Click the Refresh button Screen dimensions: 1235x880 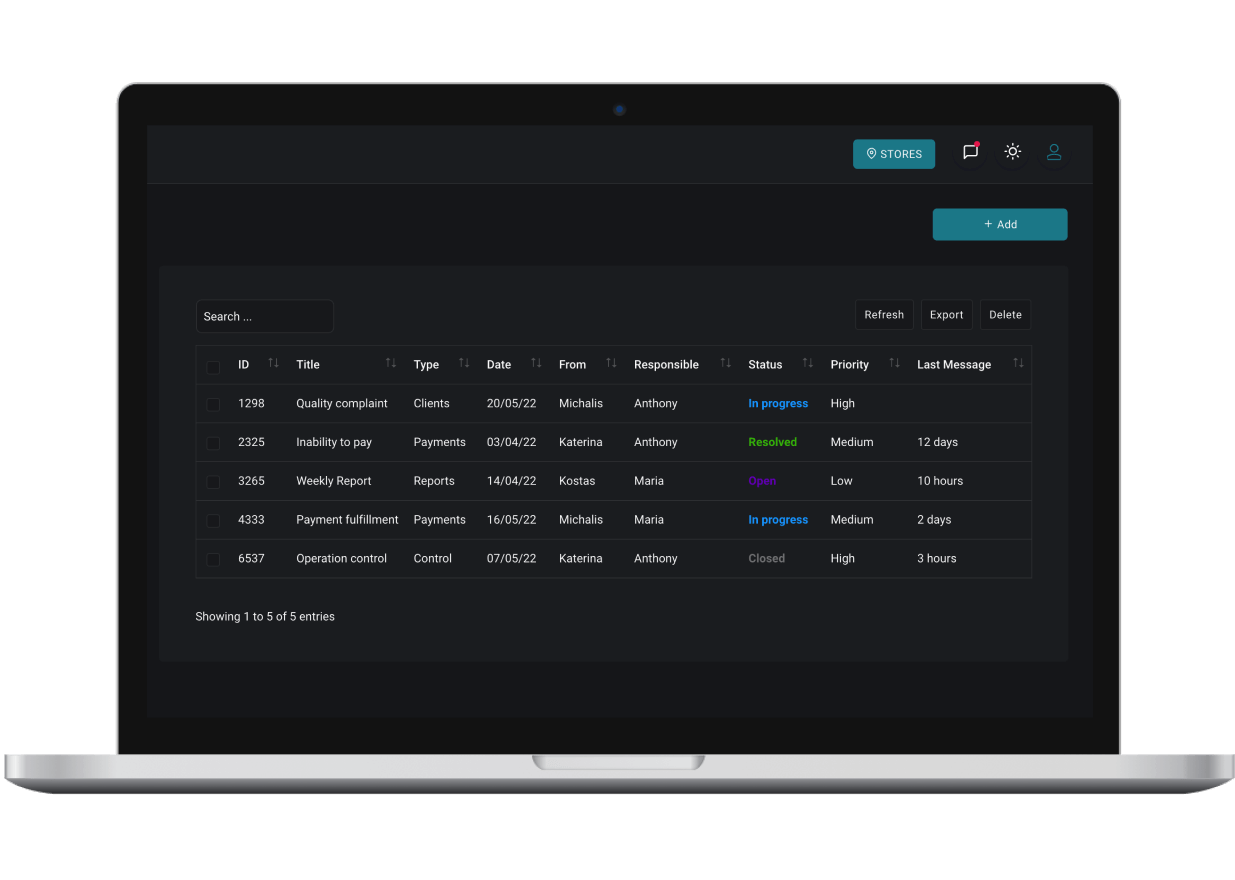click(884, 315)
